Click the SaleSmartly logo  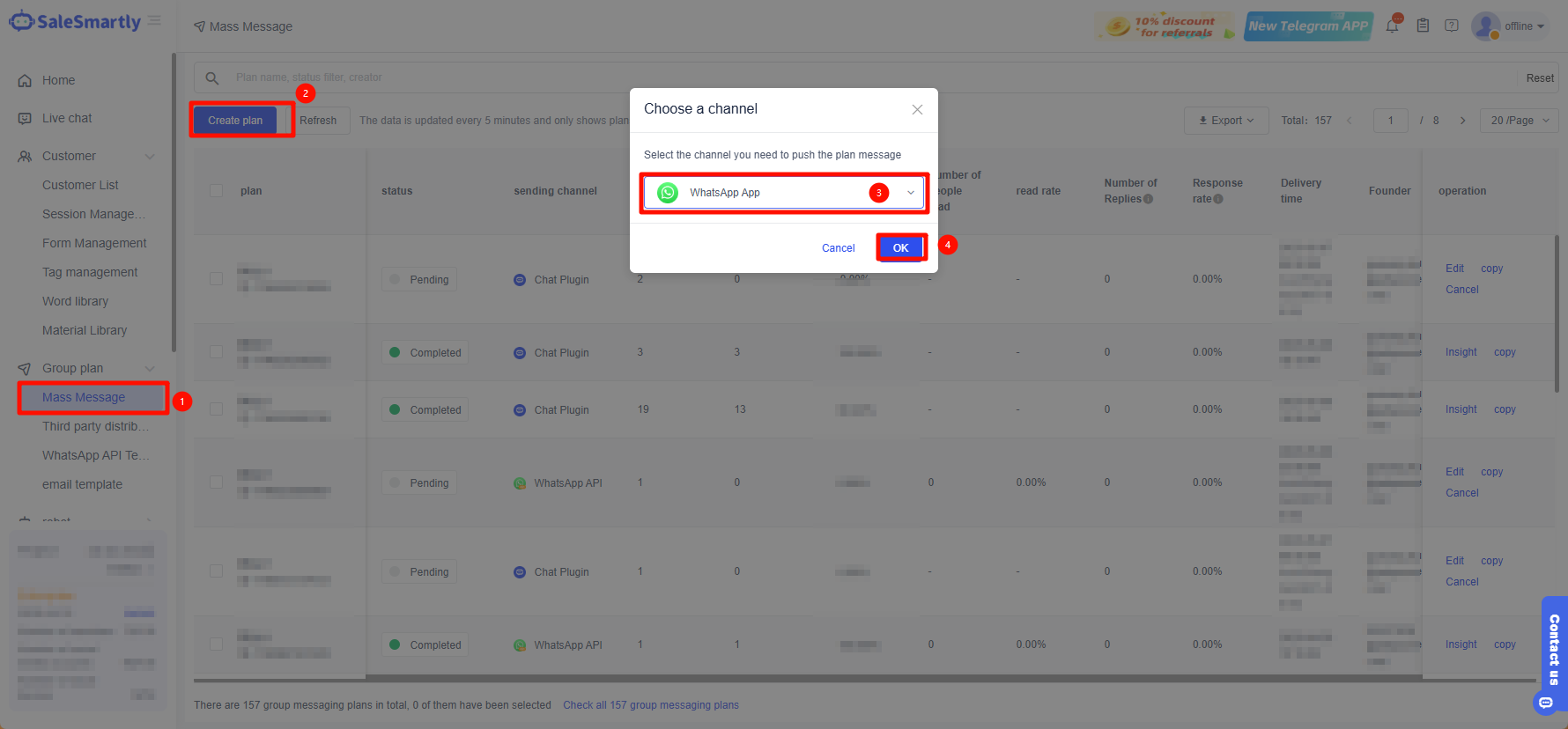pyautogui.click(x=76, y=22)
